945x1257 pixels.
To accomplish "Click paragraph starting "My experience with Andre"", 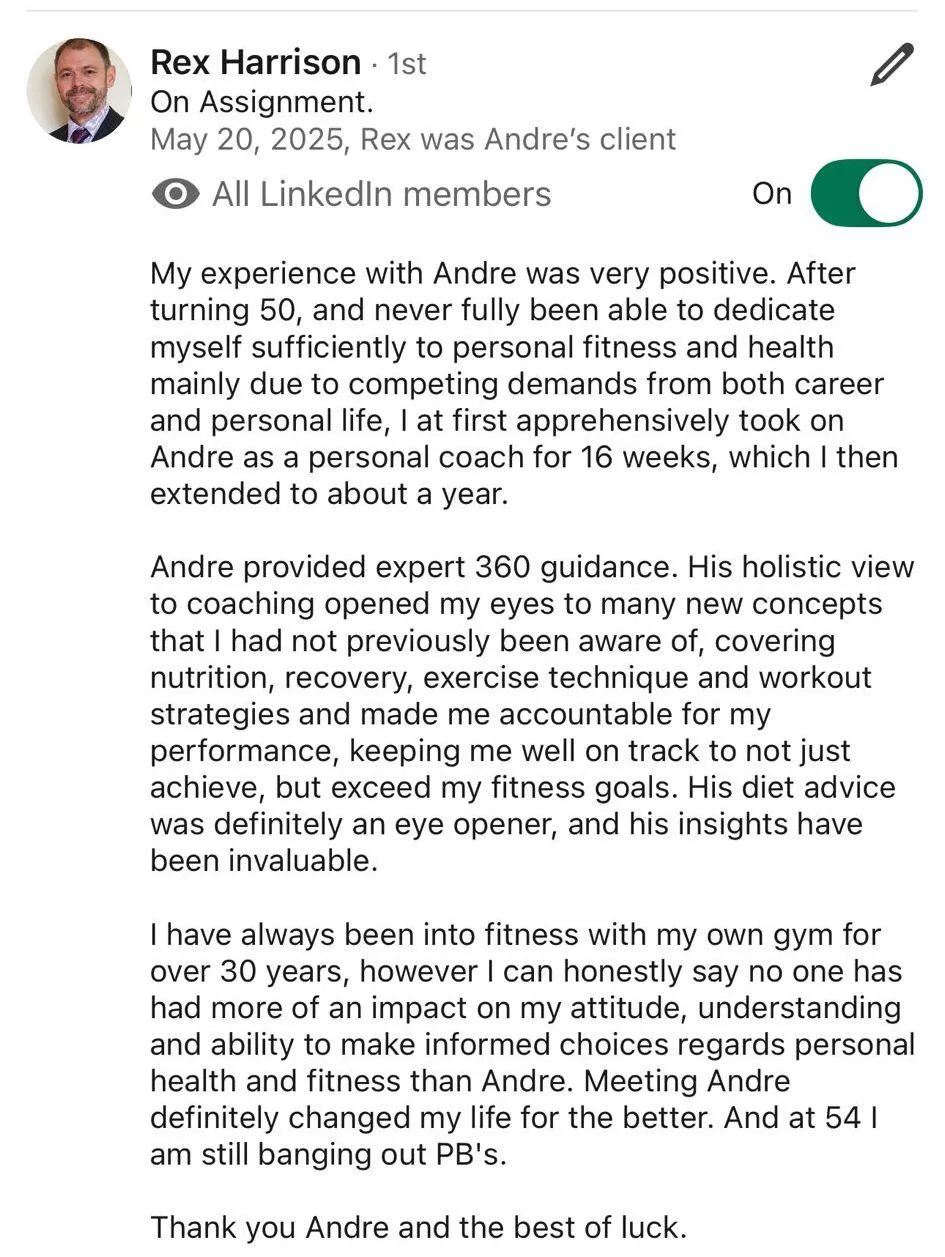I will pos(524,384).
